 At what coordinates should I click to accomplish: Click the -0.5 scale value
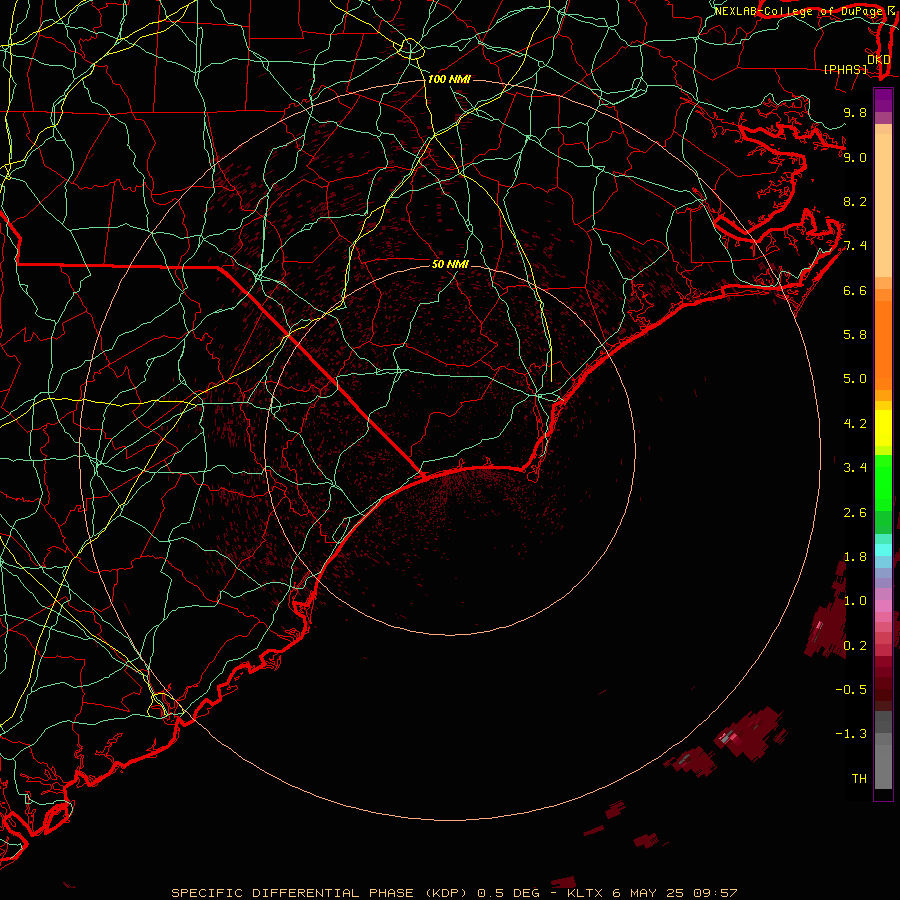(851, 690)
